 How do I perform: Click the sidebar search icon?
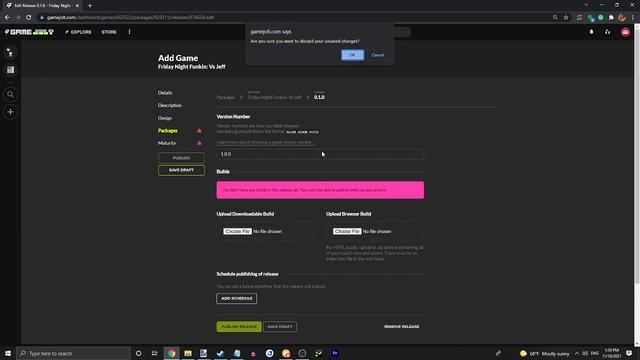[10, 94]
